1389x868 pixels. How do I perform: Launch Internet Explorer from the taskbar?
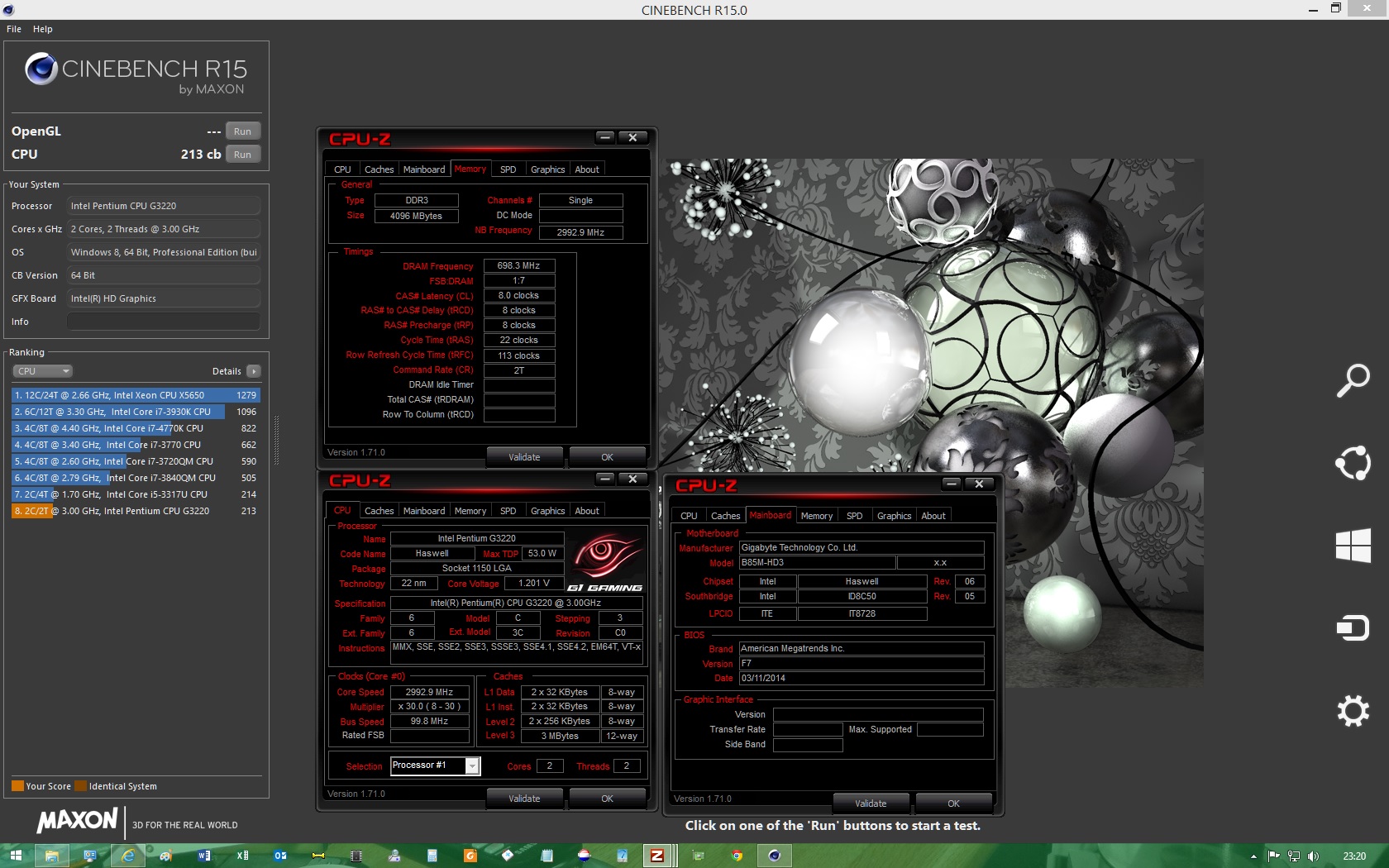tap(127, 856)
